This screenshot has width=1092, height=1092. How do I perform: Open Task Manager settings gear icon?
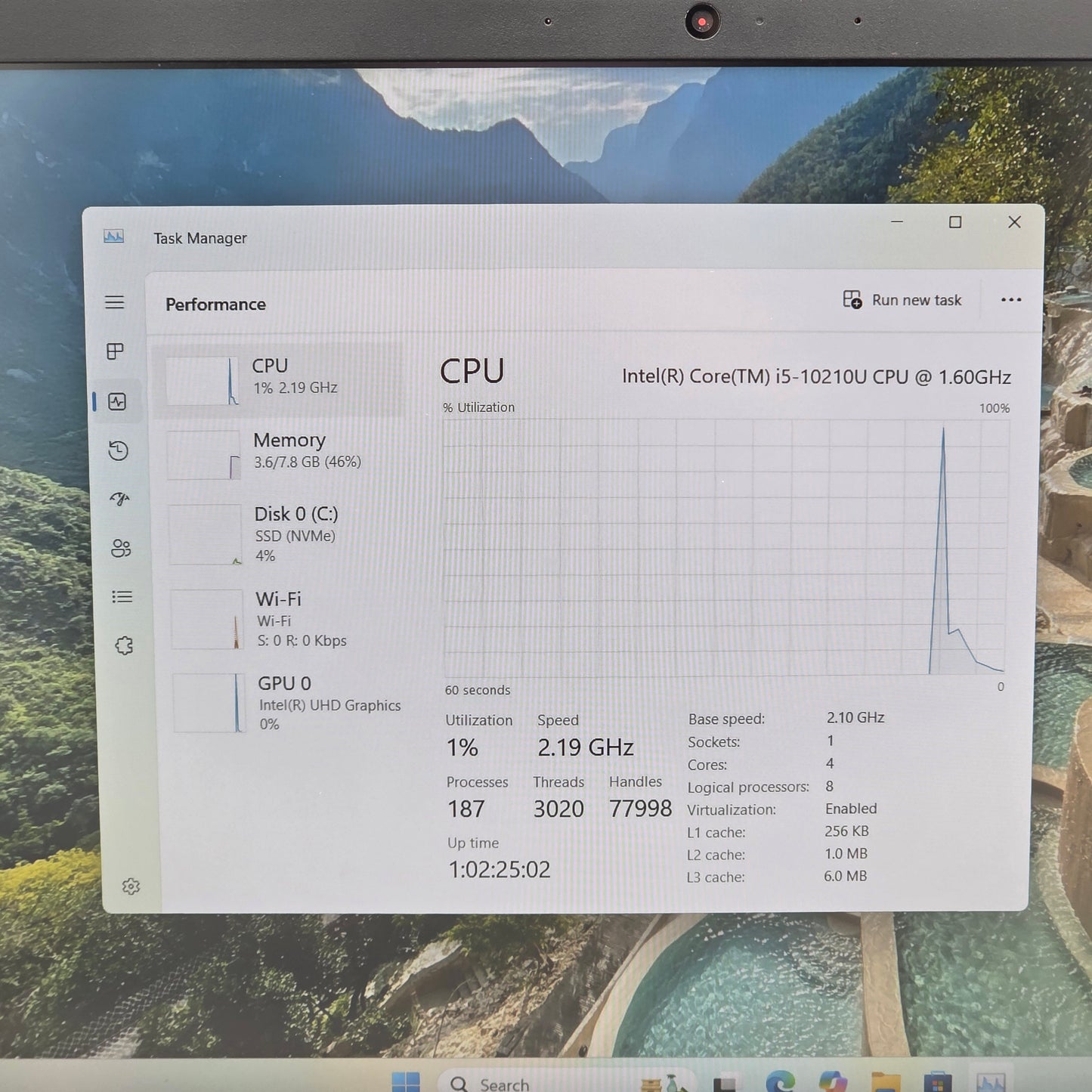pos(131,886)
